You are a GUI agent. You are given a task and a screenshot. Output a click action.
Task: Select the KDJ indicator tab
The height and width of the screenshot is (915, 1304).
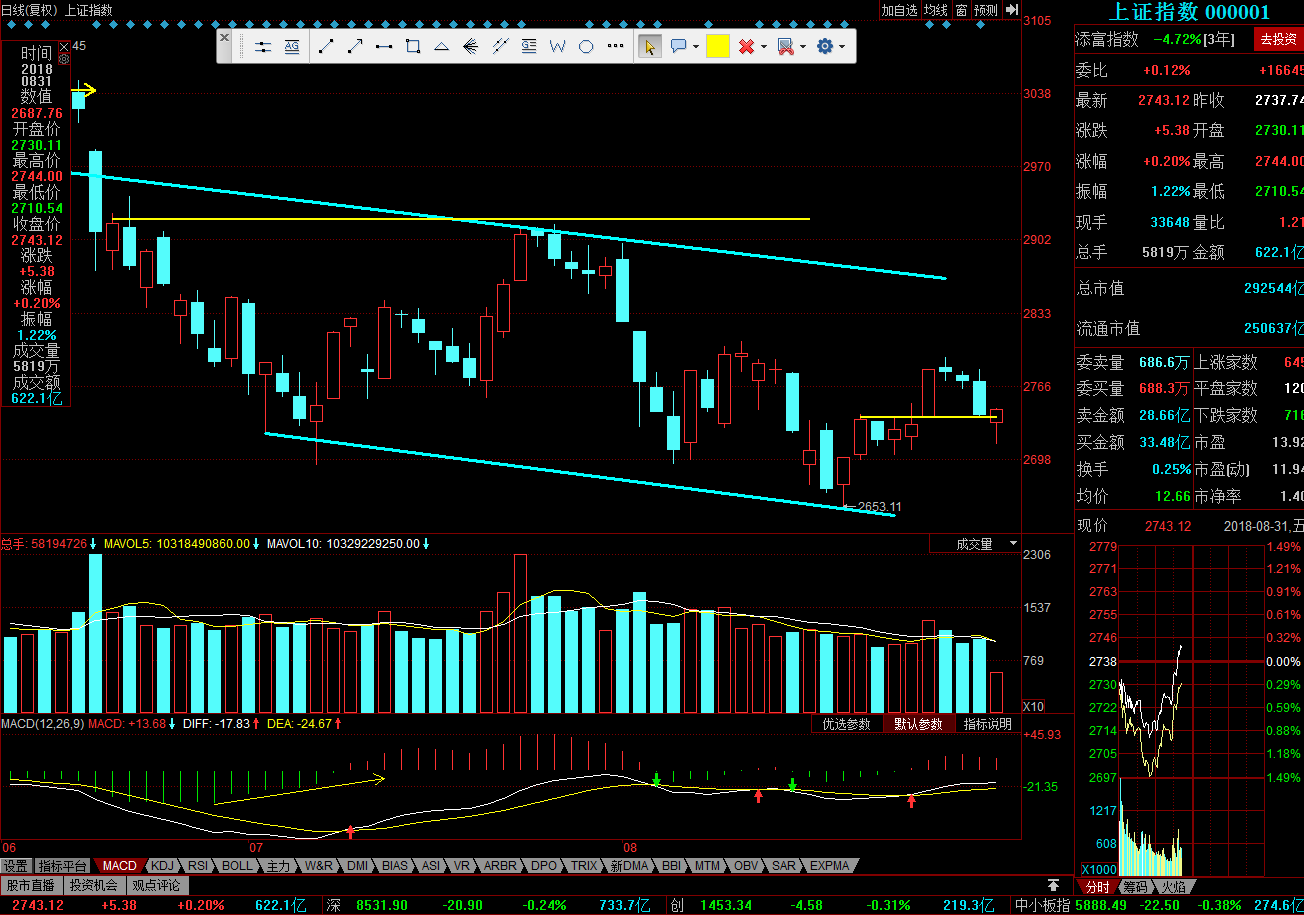coord(162,866)
